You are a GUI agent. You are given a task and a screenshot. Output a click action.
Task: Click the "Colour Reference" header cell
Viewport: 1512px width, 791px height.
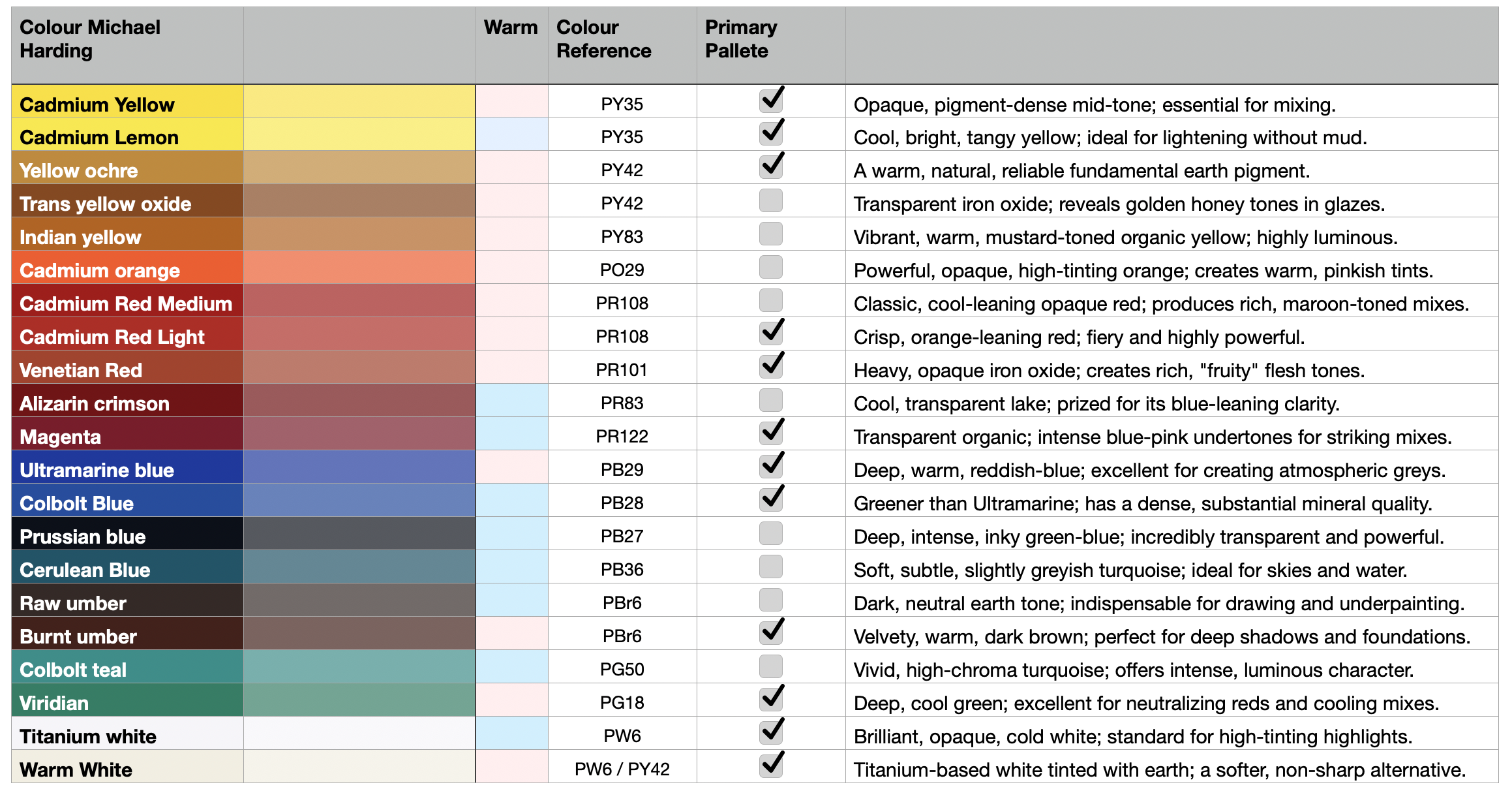tap(622, 45)
